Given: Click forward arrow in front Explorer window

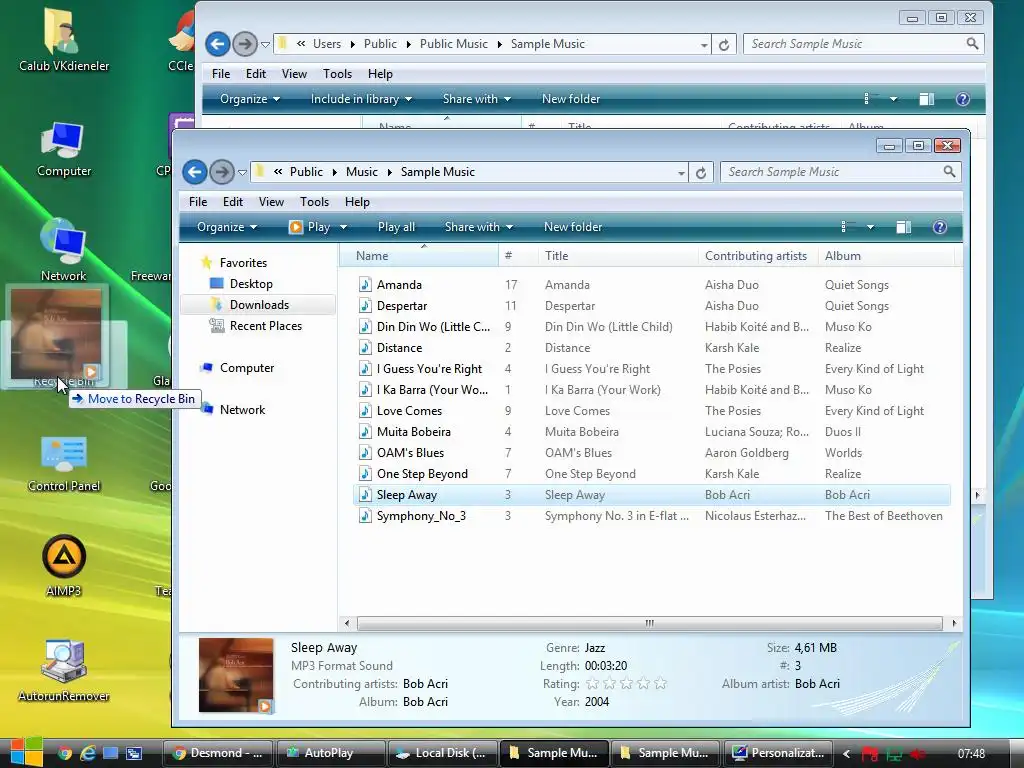Looking at the screenshot, I should pos(222,172).
